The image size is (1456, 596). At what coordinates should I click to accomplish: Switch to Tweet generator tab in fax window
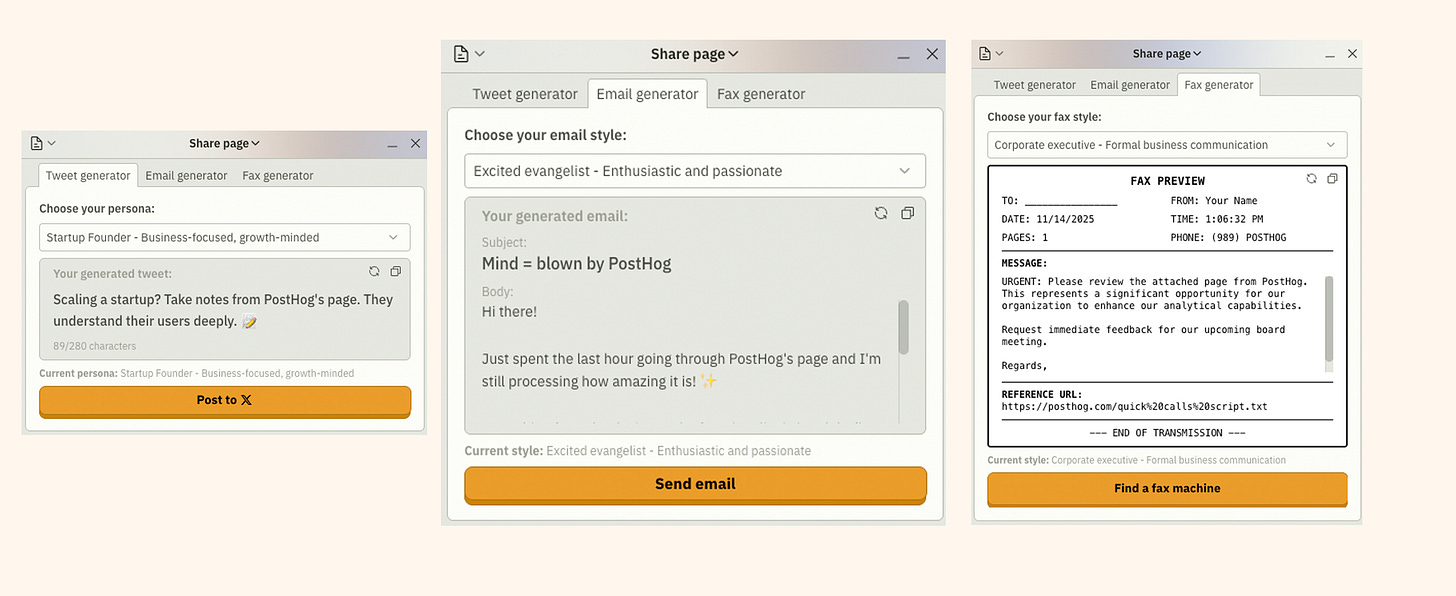[1035, 85]
